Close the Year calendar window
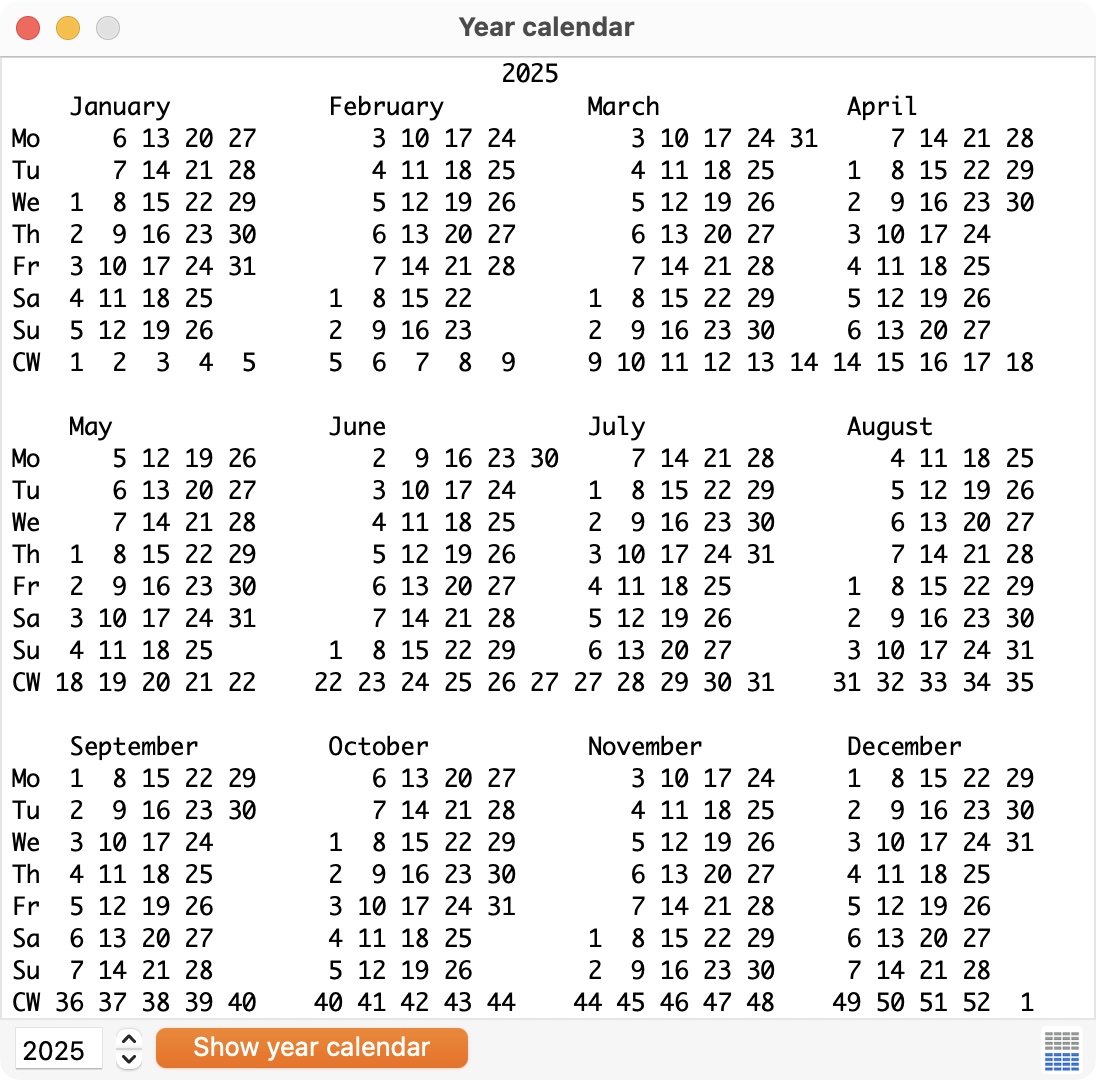Image resolution: width=1096 pixels, height=1080 pixels. click(28, 28)
